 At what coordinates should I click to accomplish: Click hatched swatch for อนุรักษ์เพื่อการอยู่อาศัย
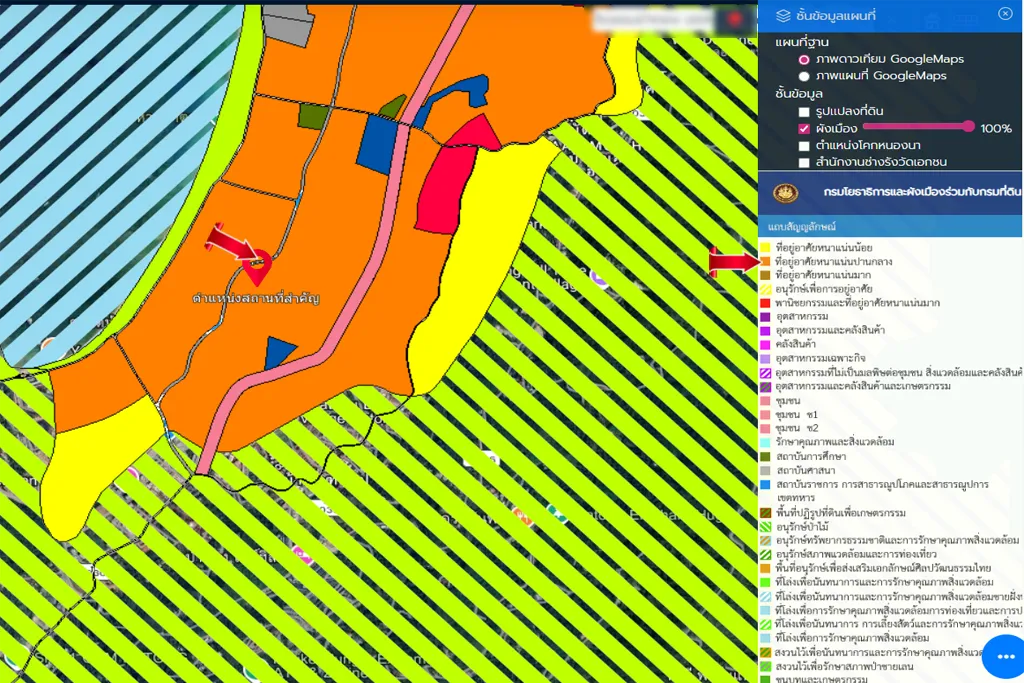click(x=765, y=289)
